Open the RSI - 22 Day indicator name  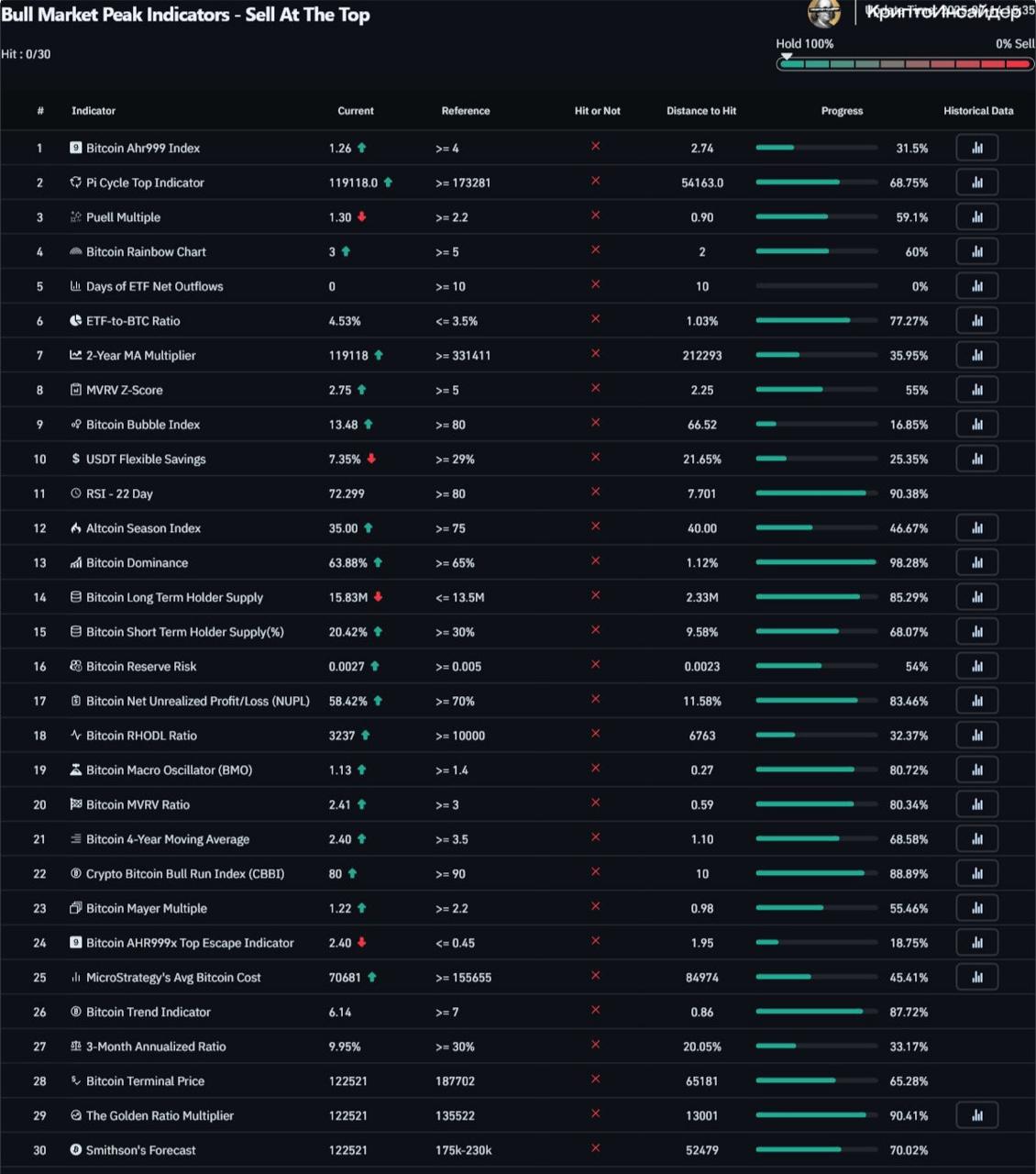(119, 493)
